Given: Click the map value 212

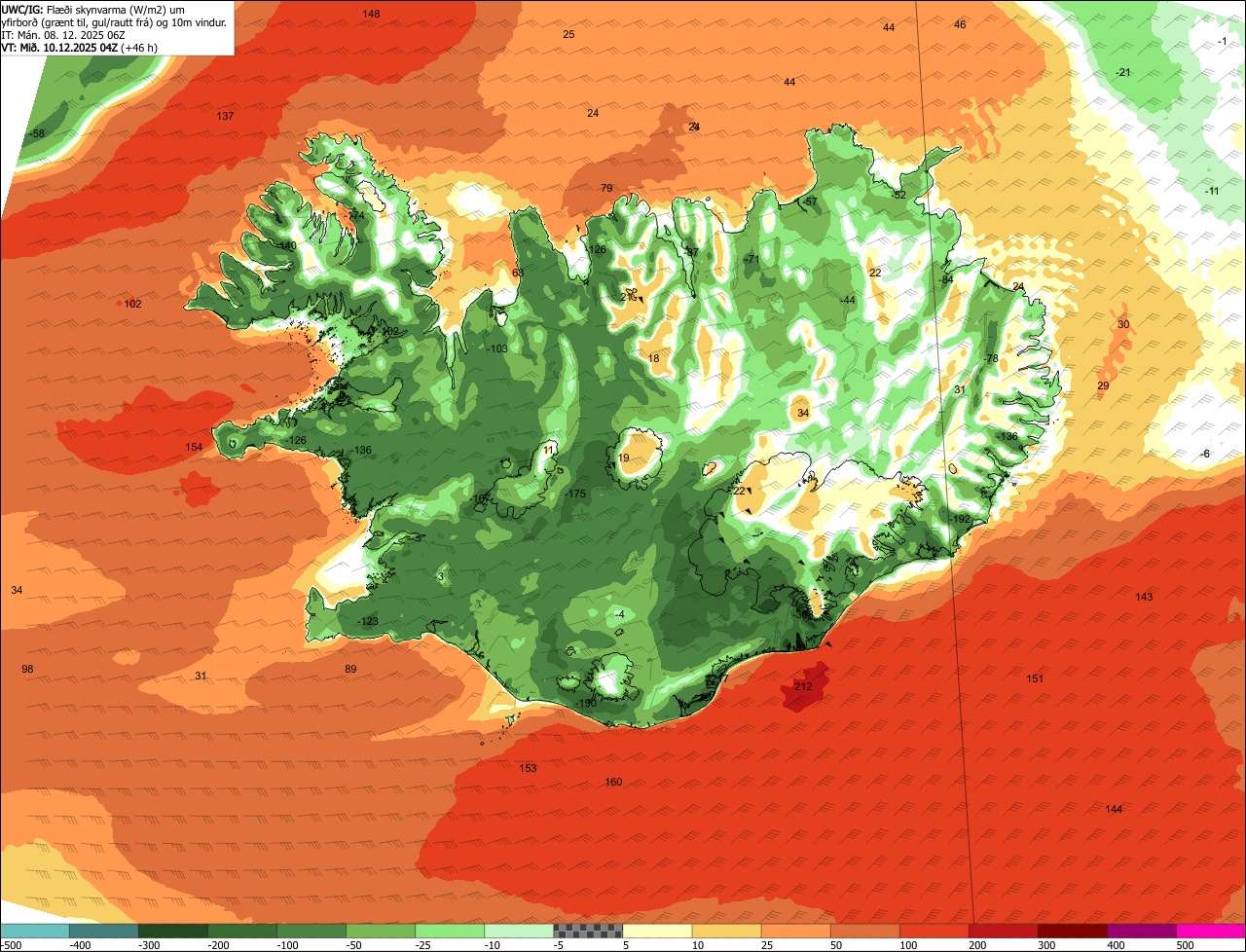Looking at the screenshot, I should [x=803, y=686].
